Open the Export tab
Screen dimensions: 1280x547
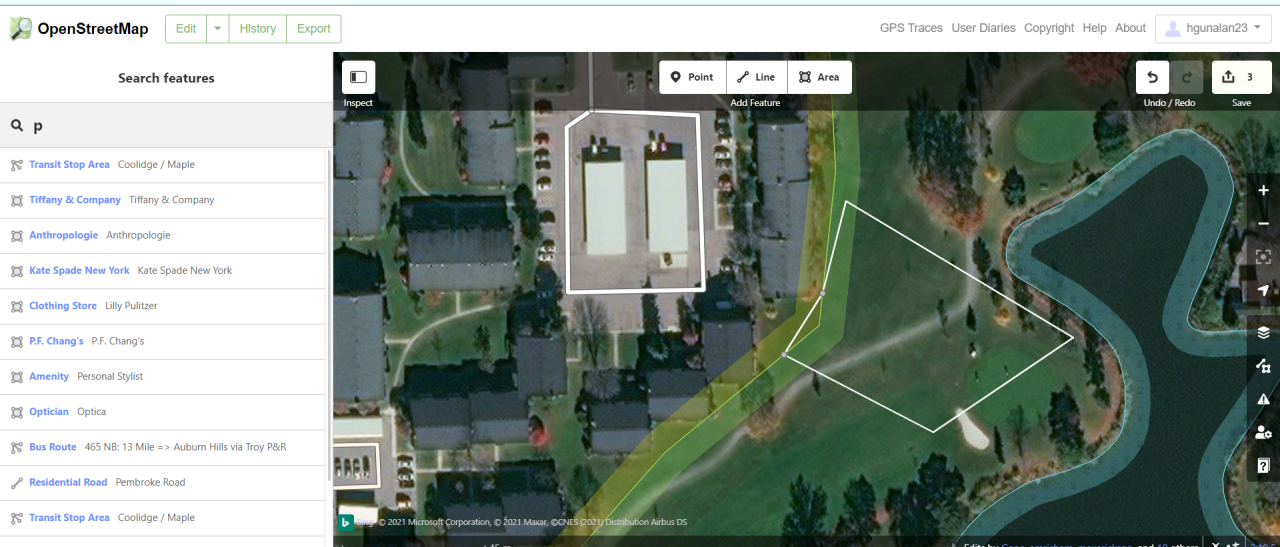point(314,29)
